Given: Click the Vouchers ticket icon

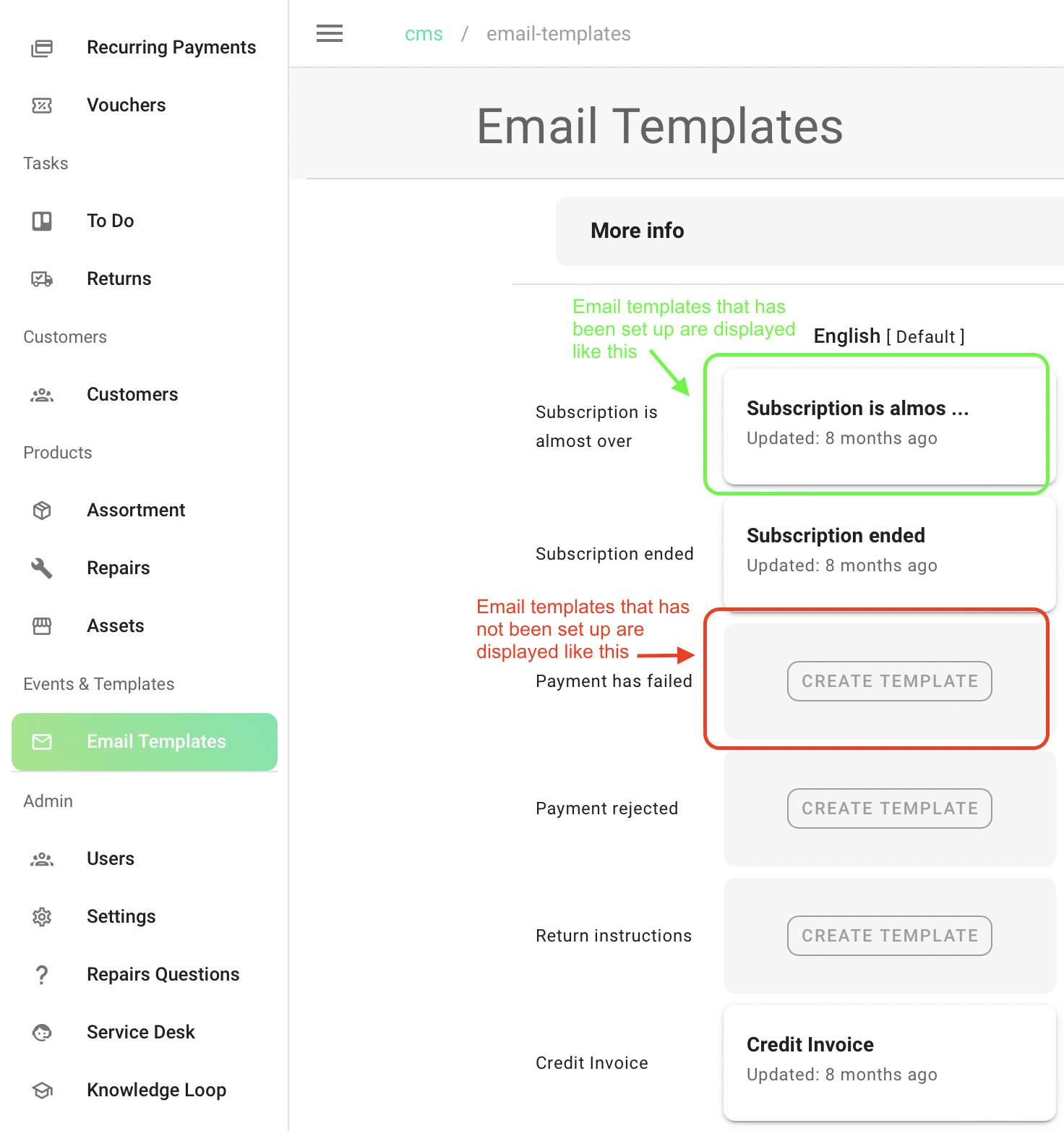Looking at the screenshot, I should pyautogui.click(x=42, y=106).
